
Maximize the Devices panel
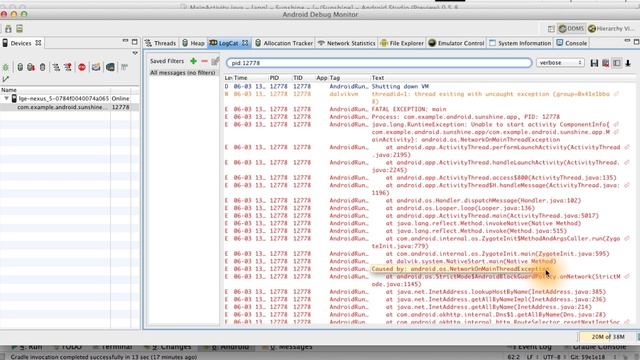(135, 42)
